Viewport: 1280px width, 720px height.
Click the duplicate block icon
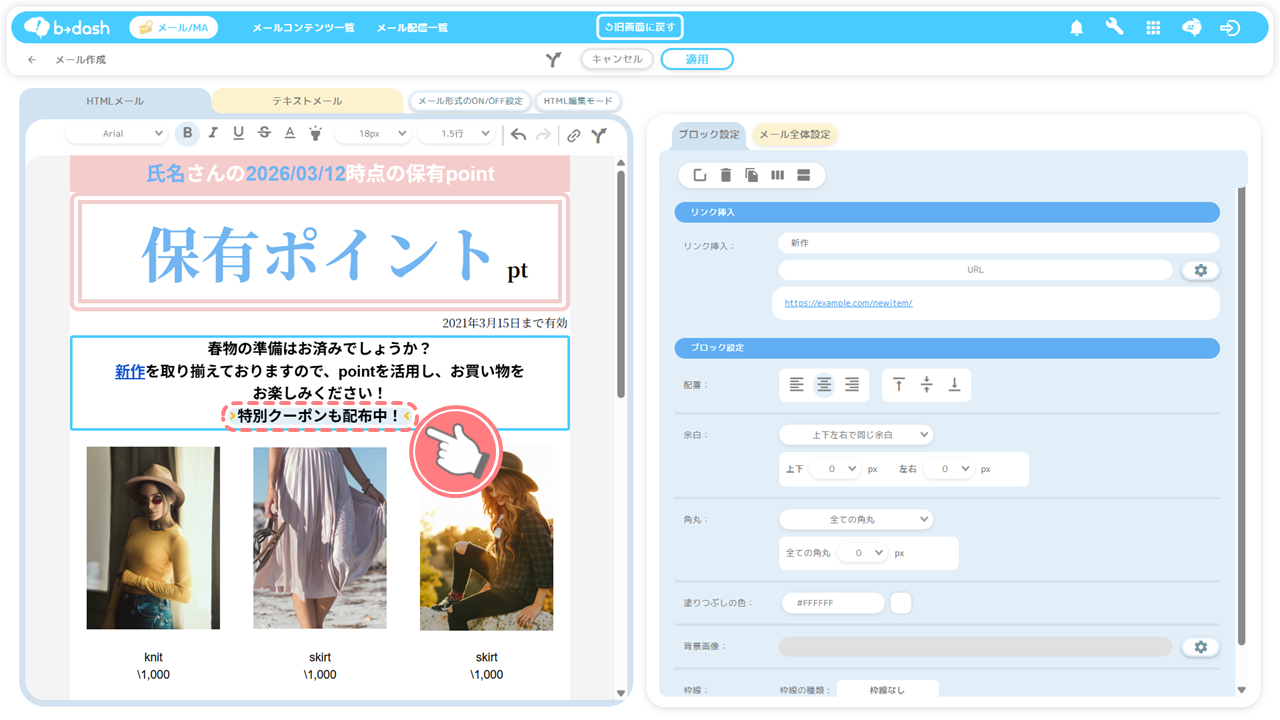click(x=752, y=175)
